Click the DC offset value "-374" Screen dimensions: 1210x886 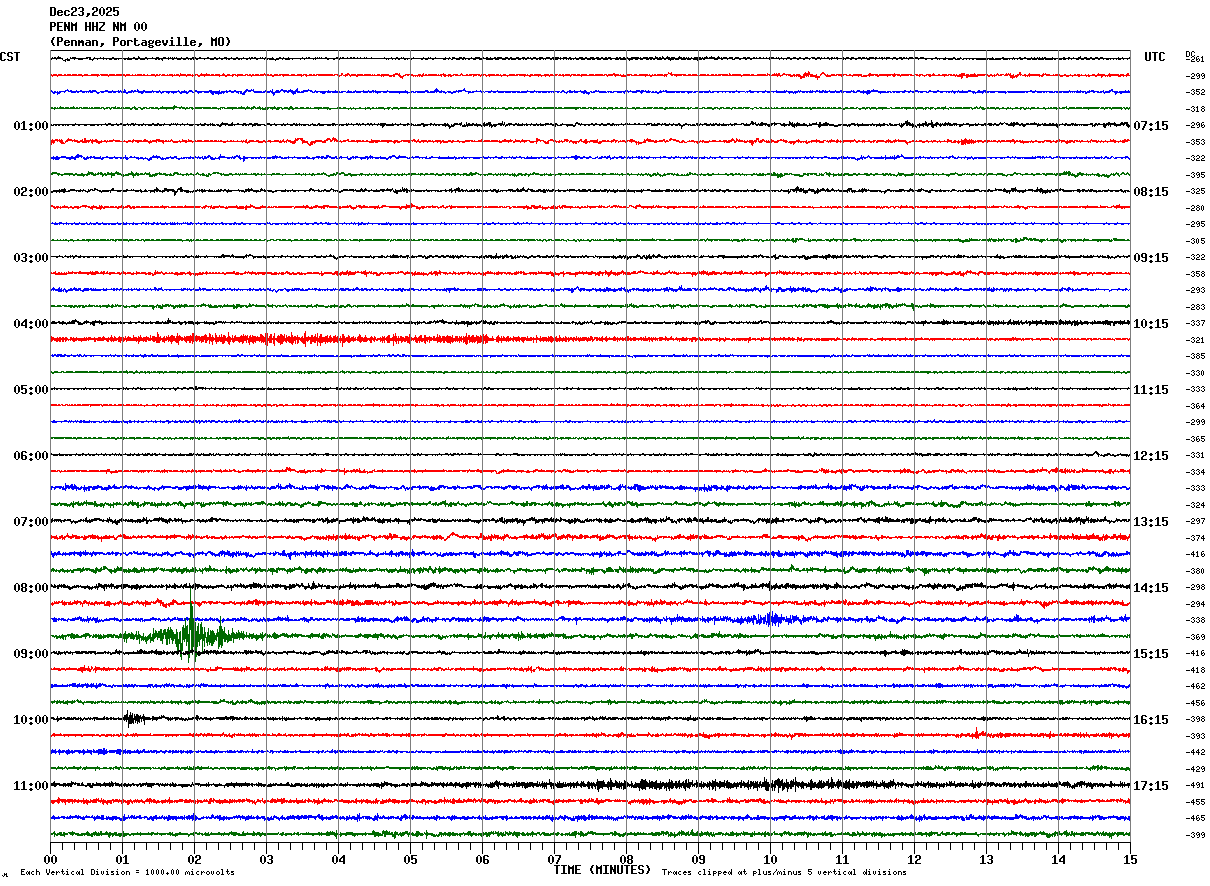[x=1196, y=538]
